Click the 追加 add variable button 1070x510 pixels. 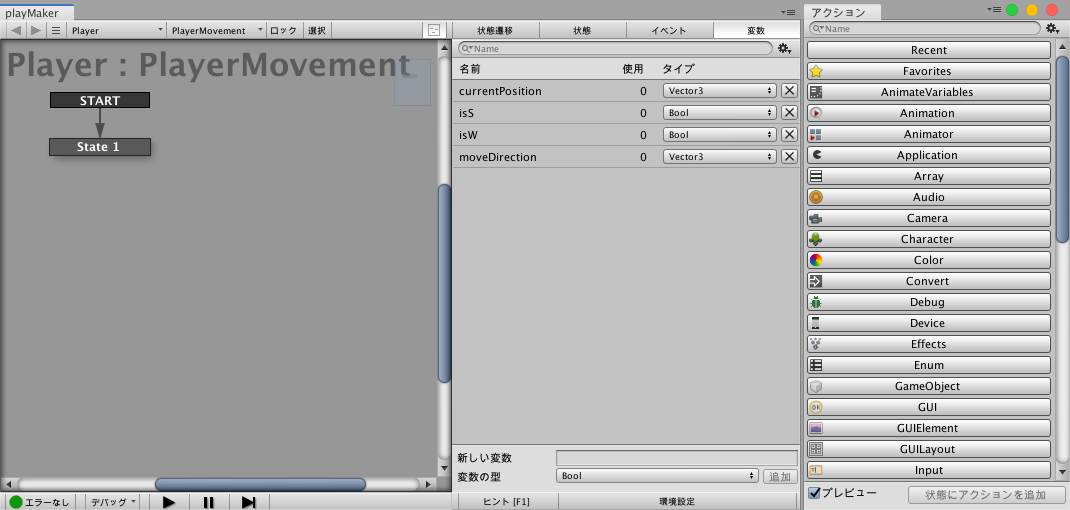(x=780, y=477)
